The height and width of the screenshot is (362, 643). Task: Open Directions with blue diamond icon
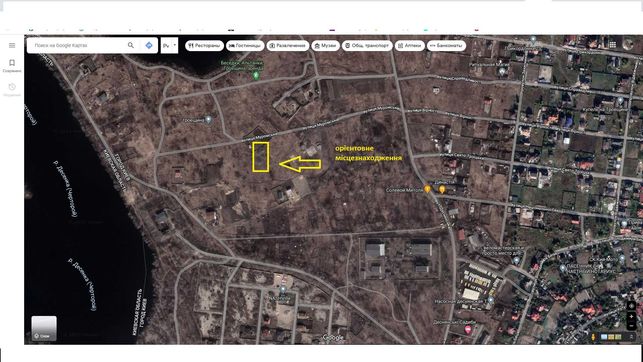(x=149, y=45)
